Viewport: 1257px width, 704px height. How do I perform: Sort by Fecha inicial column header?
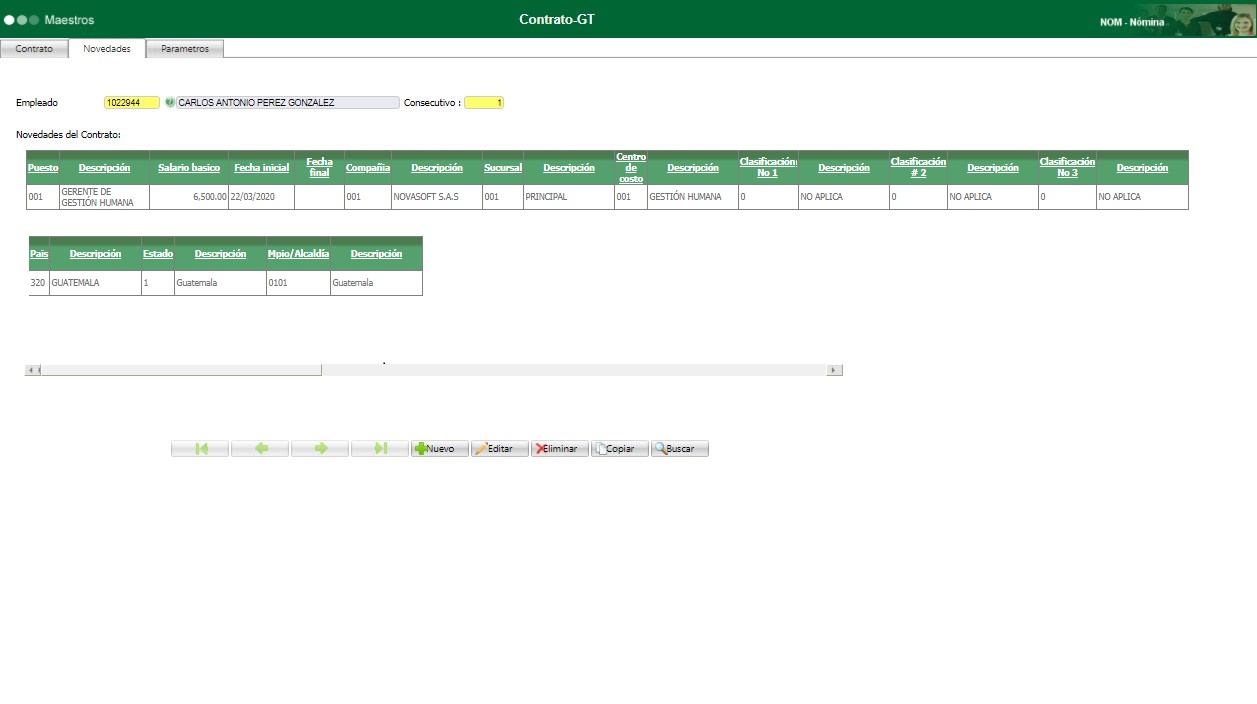tap(262, 168)
